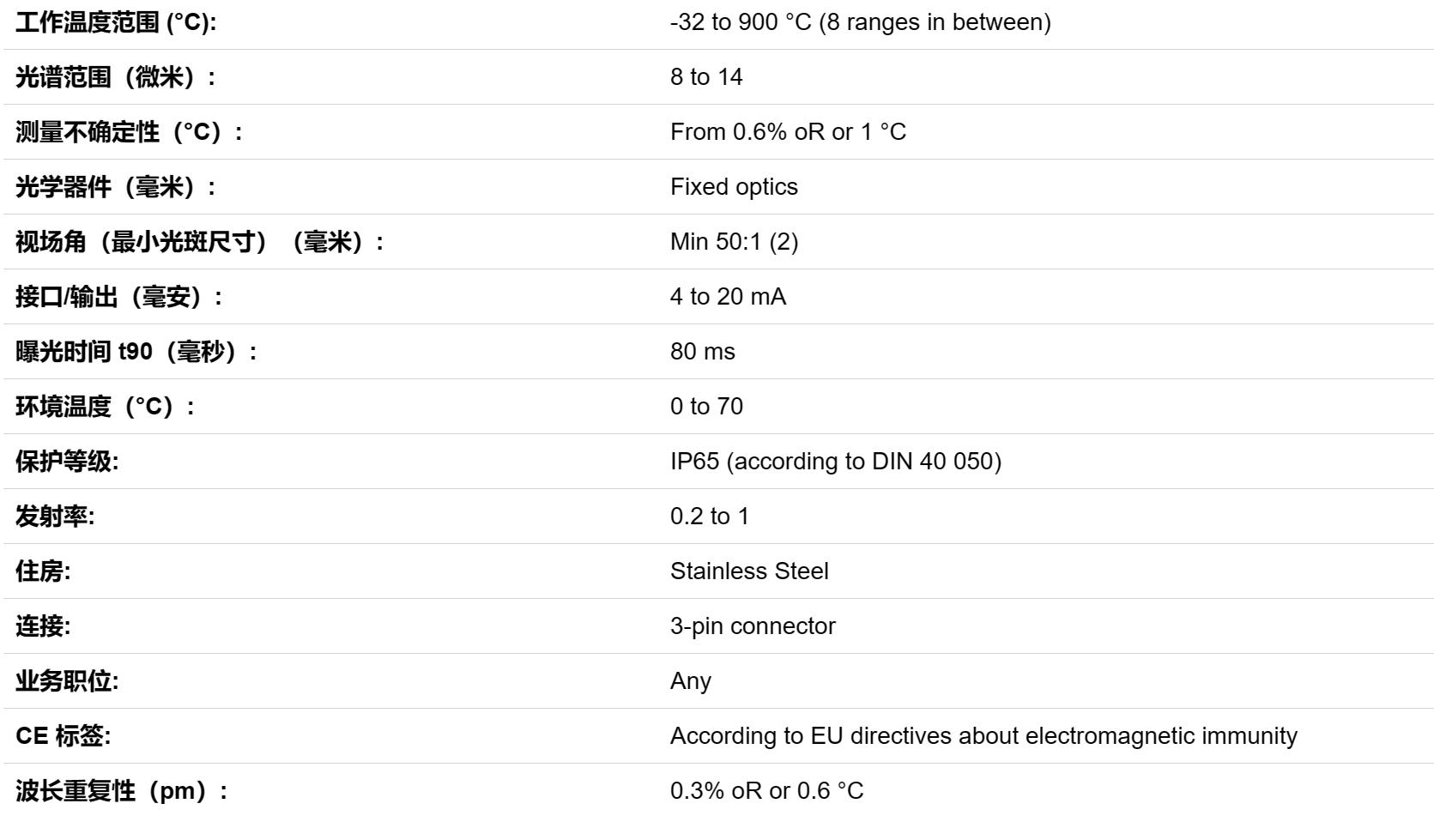This screenshot has width=1434, height=840.
Task: Select the 测量不确定性（°C） label
Action: (130, 132)
